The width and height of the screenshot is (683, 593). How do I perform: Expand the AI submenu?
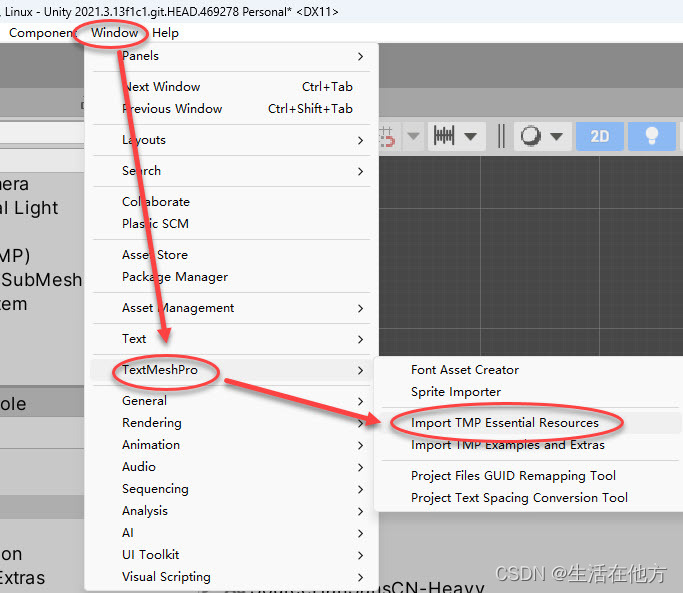coord(231,533)
